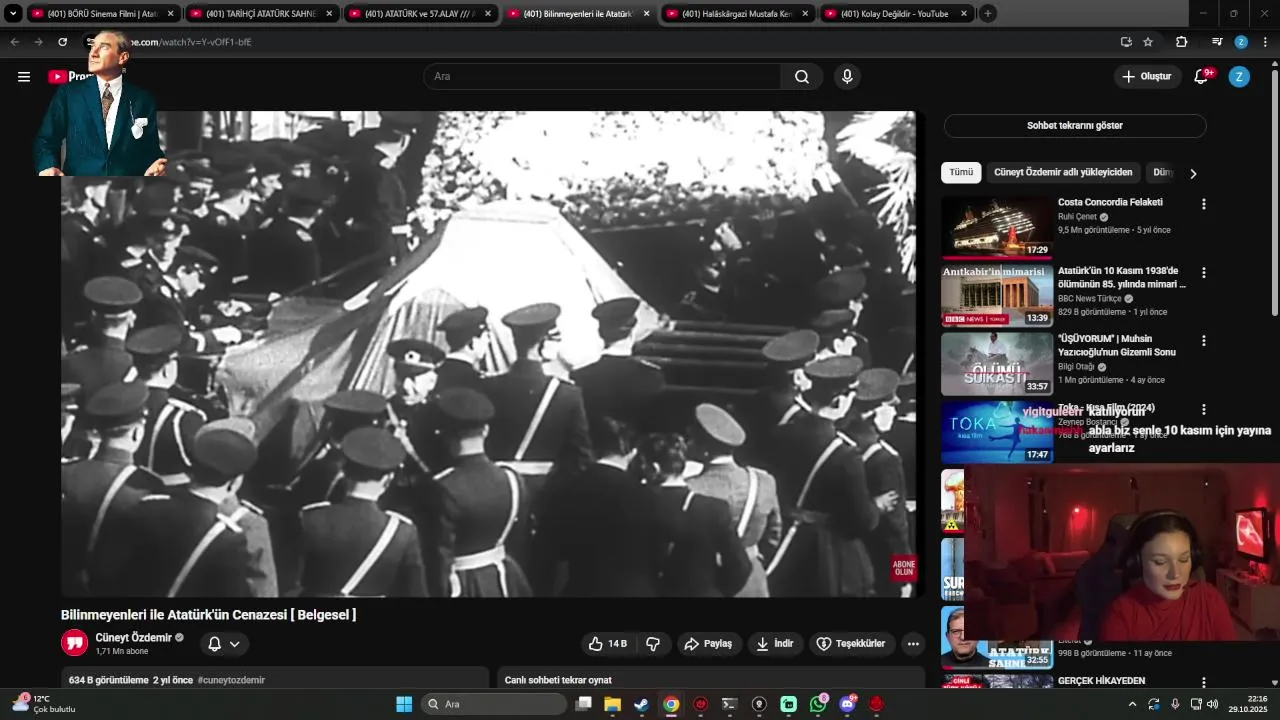Viewport: 1280px width, 720px height.
Task: Open the YouTube hamburger guide menu
Action: click(24, 77)
